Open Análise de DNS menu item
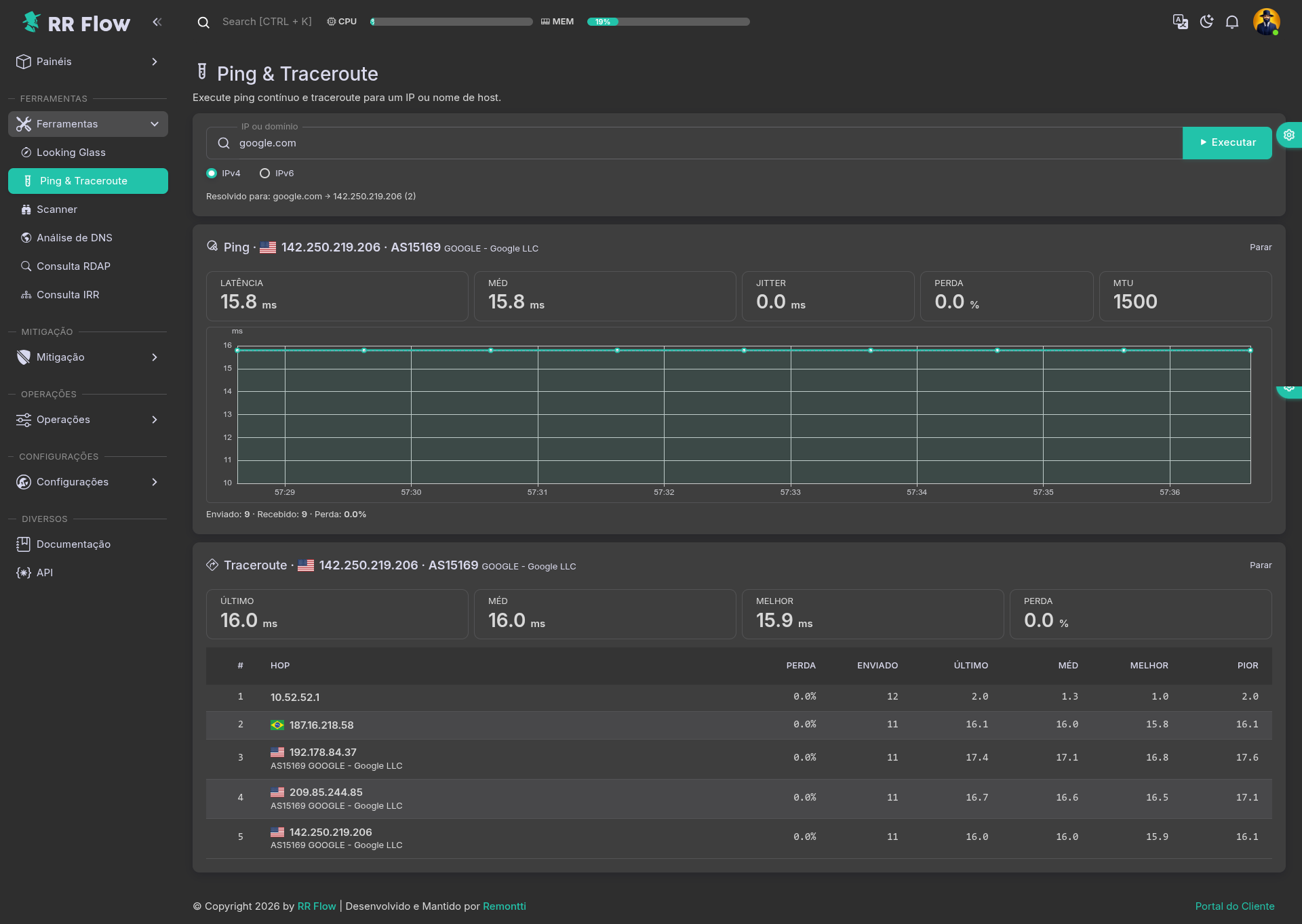The height and width of the screenshot is (924, 1302). 75,238
